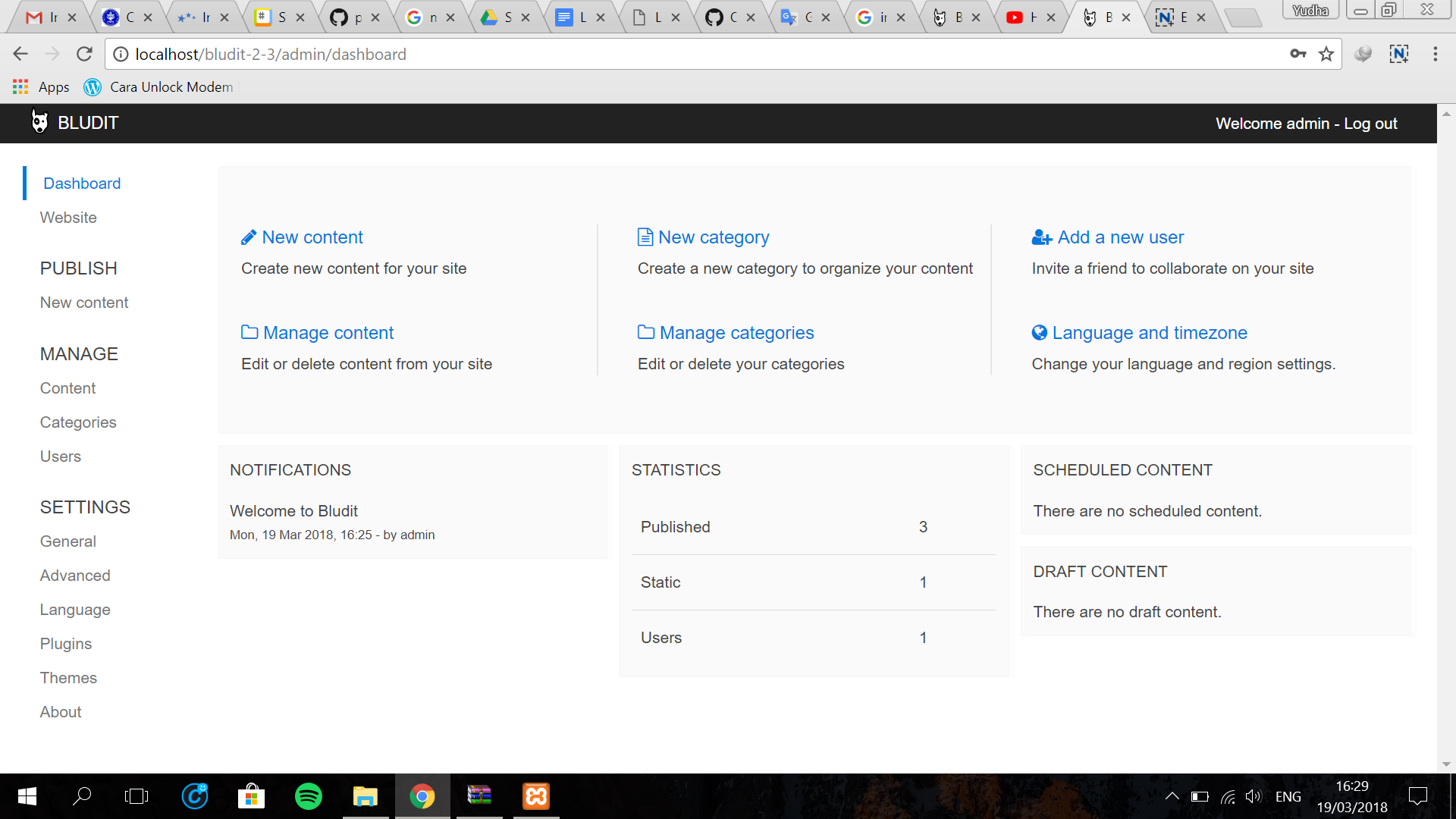Click the add-user icon beside Add a new user
The height and width of the screenshot is (819, 1456).
click(x=1041, y=238)
